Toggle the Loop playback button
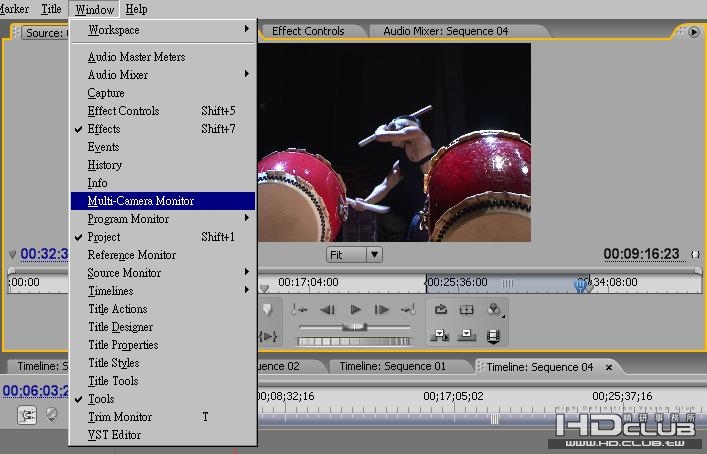The height and width of the screenshot is (454, 707). (441, 309)
